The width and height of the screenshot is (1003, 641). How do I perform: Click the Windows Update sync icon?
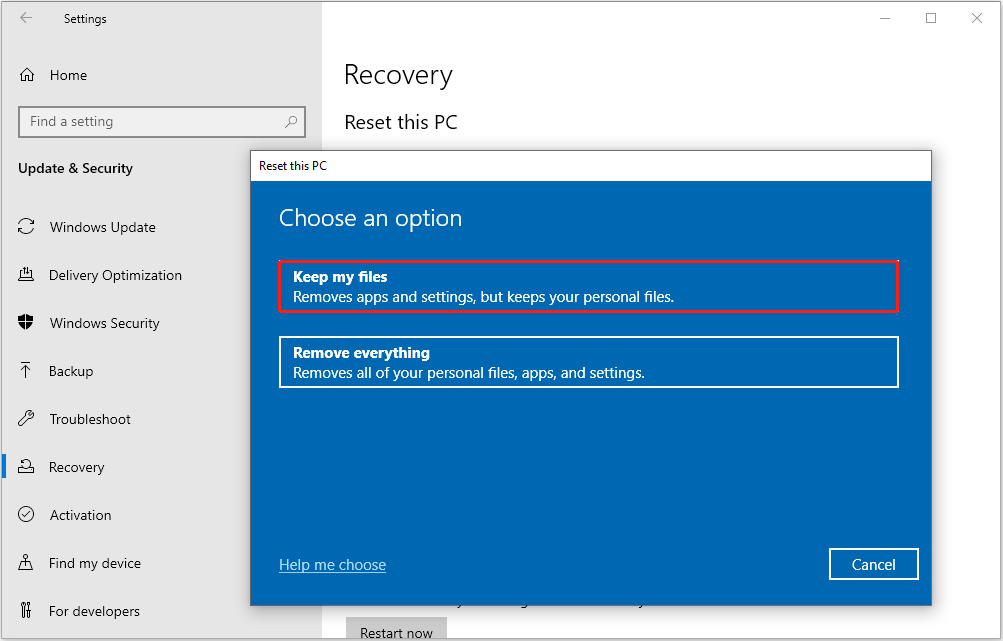[26, 226]
